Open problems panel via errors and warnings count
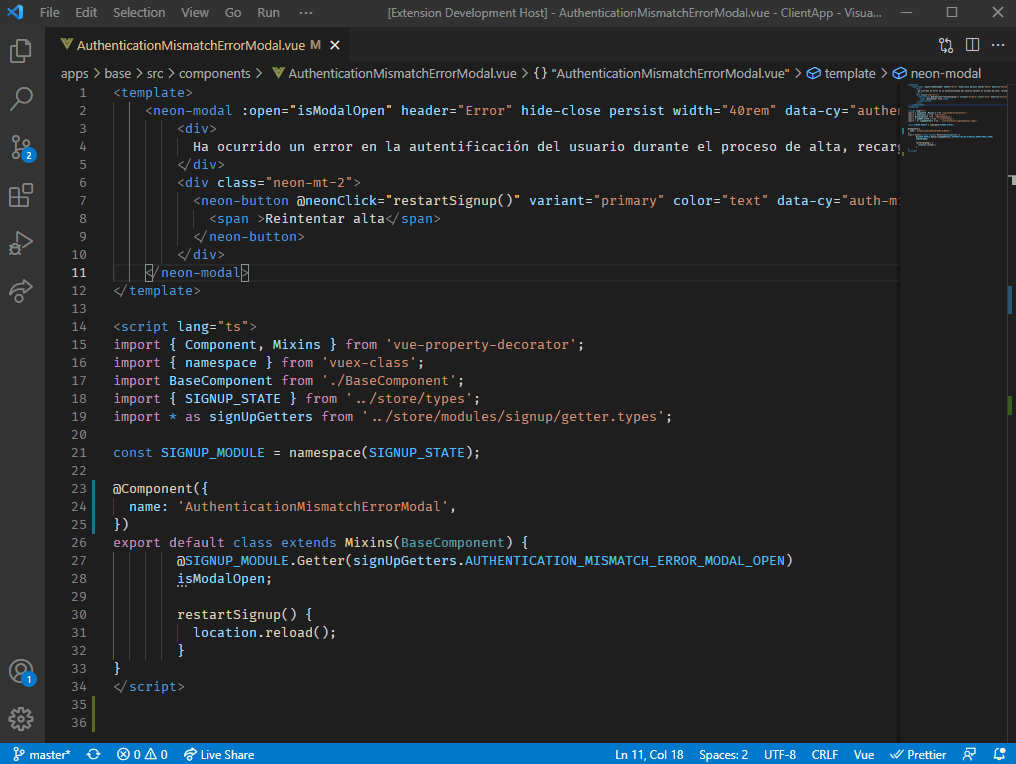Image resolution: width=1016 pixels, height=764 pixels. 142,754
